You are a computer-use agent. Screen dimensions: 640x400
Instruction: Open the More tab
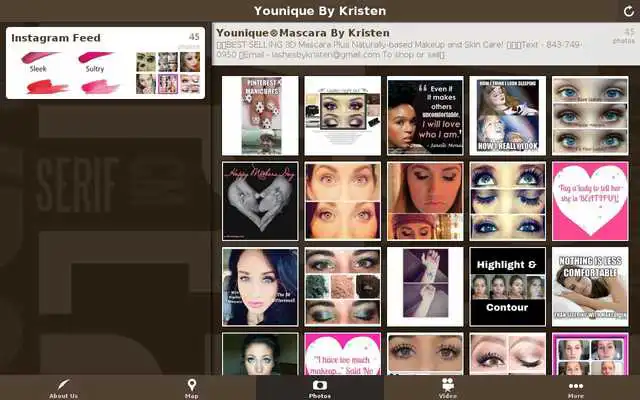point(576,388)
